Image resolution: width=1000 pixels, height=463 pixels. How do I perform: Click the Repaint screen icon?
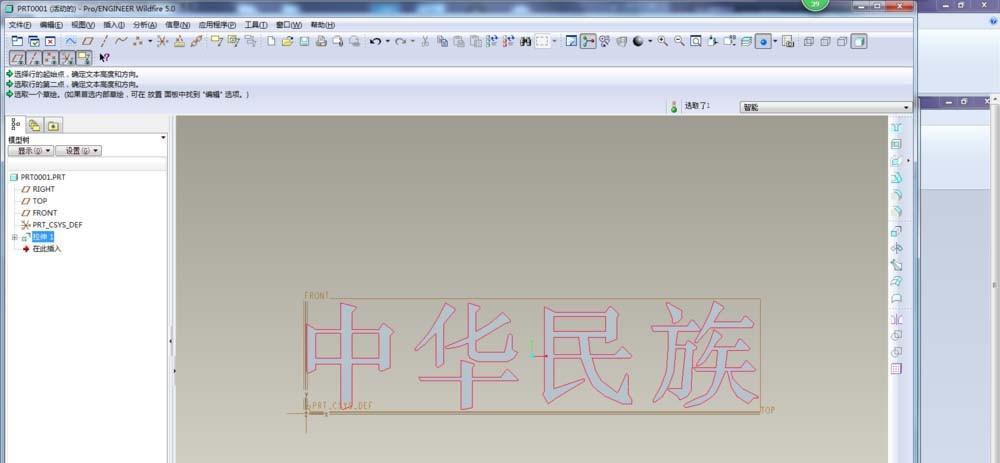click(571, 41)
